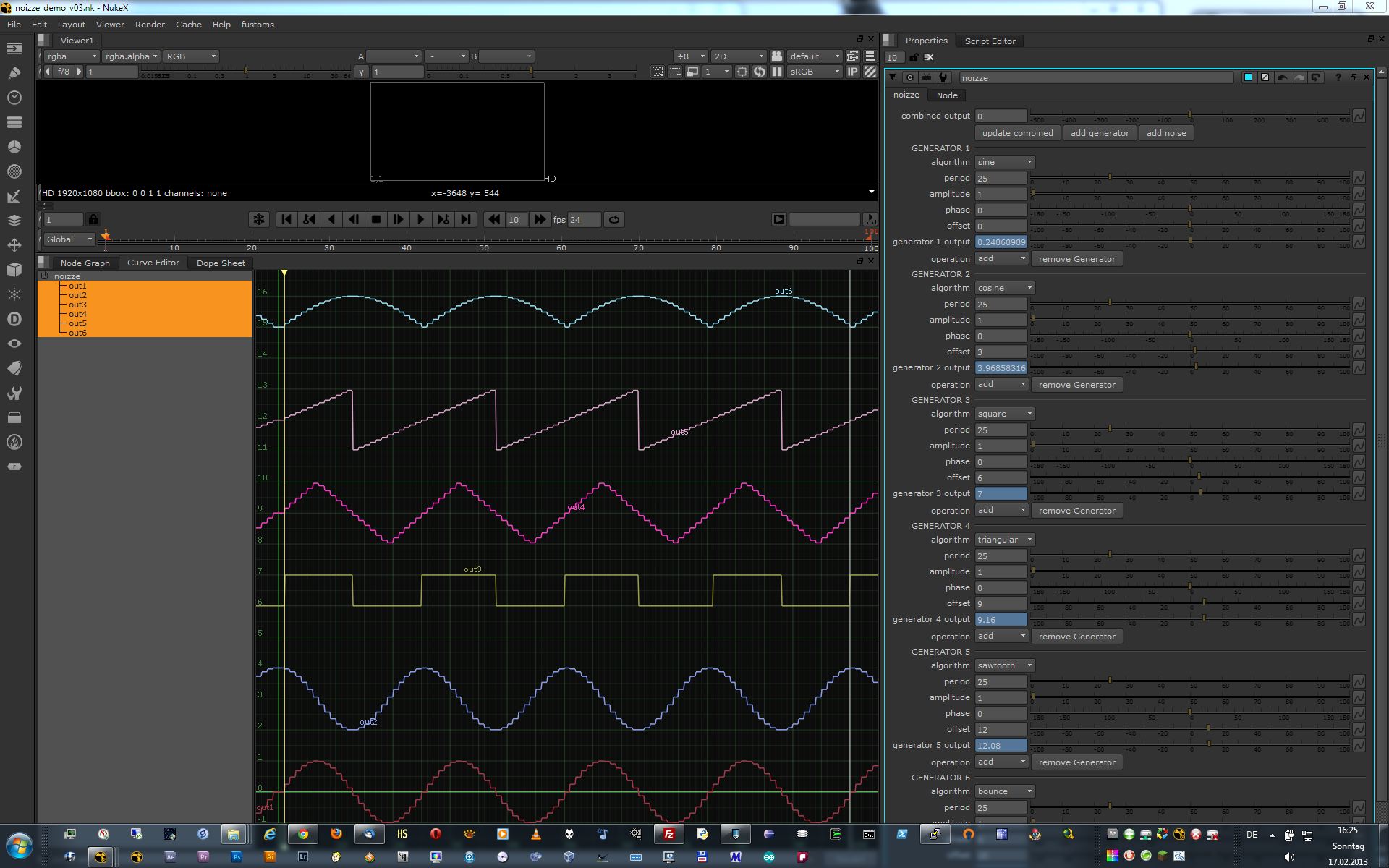Click the wrench icon in noizze panel header
1389x868 pixels.
(x=943, y=77)
